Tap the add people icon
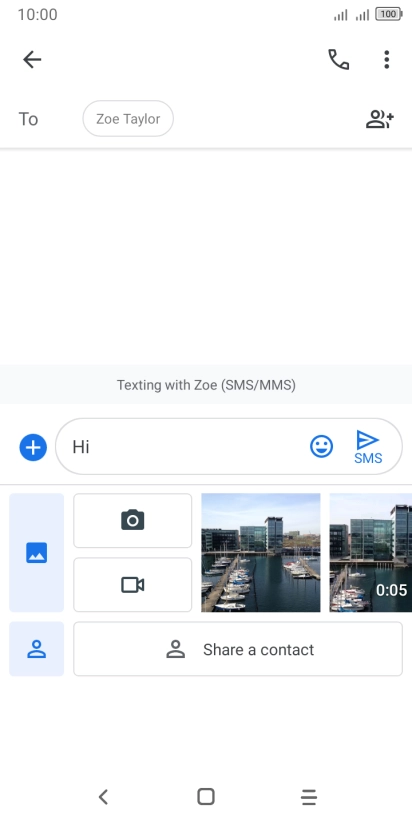 (379, 119)
